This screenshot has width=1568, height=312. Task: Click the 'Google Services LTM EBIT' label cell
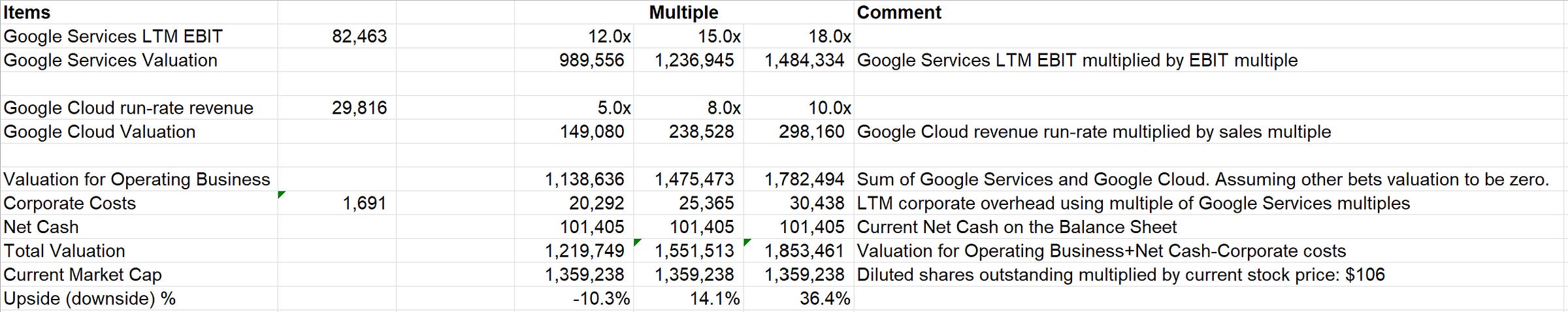[140, 36]
